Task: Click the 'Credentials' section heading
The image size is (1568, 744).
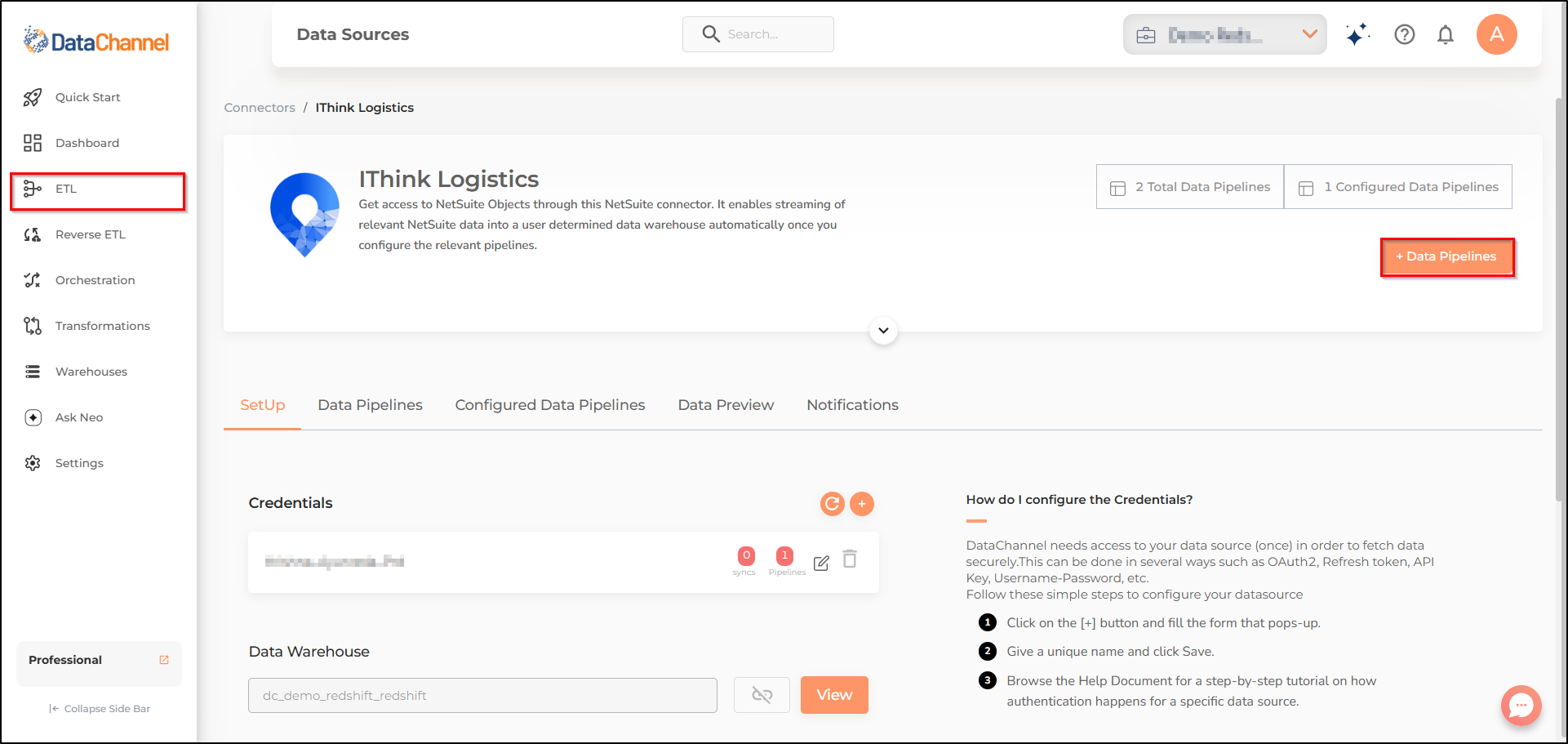Action: [291, 503]
